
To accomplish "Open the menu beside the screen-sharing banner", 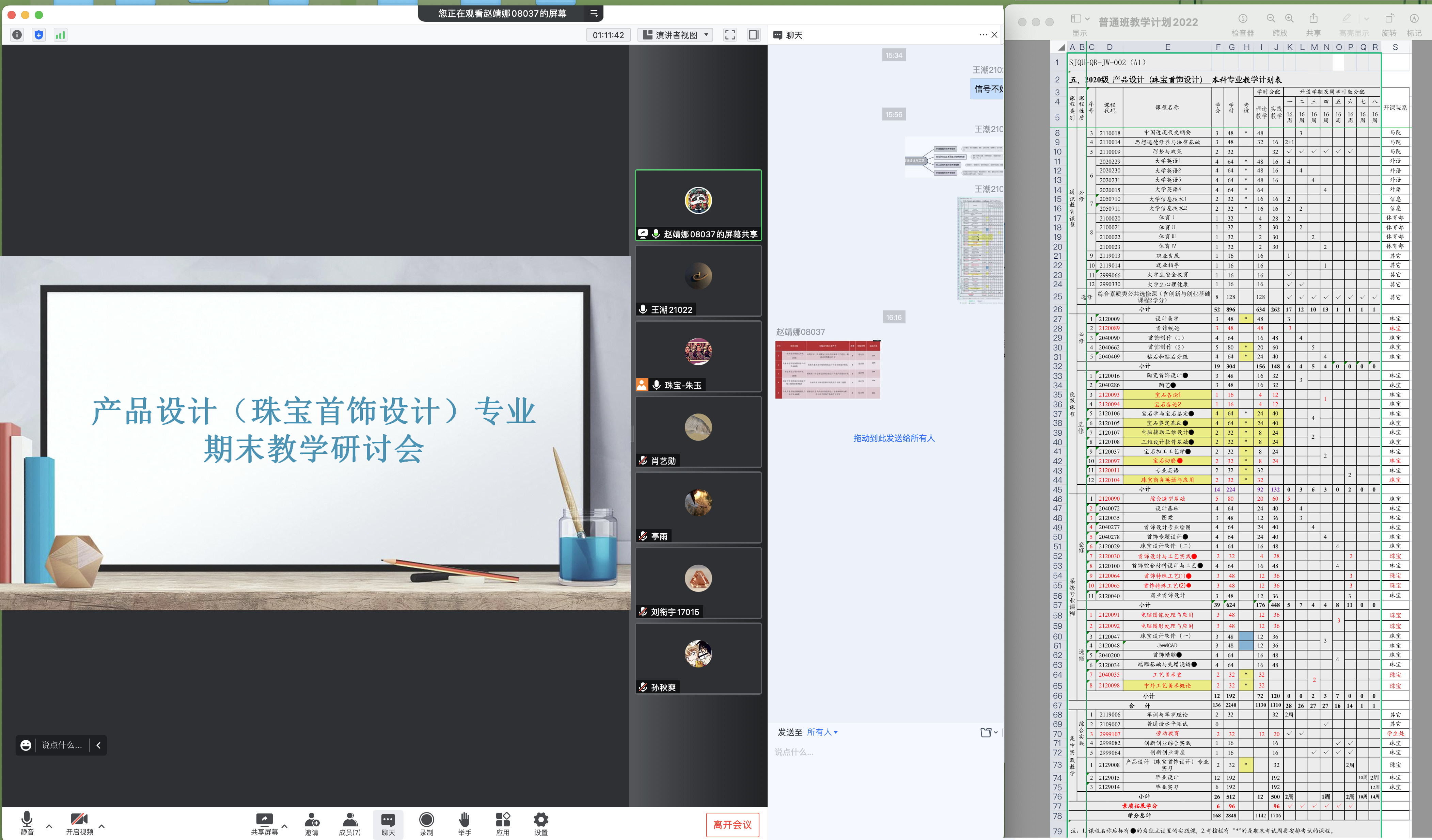I will (594, 14).
